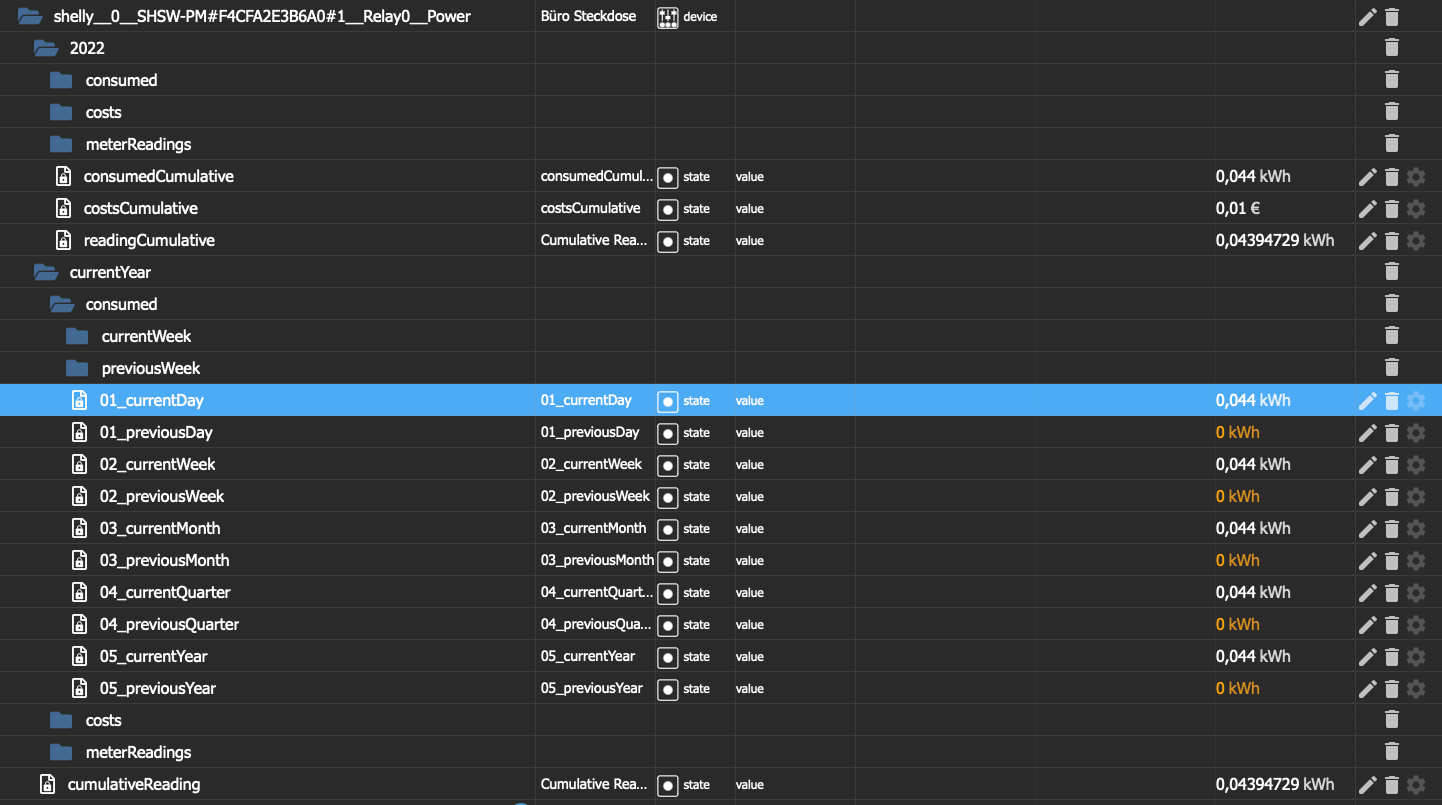Delete the 04_previousQuarter state
Image resolution: width=1442 pixels, height=805 pixels.
click(1391, 625)
